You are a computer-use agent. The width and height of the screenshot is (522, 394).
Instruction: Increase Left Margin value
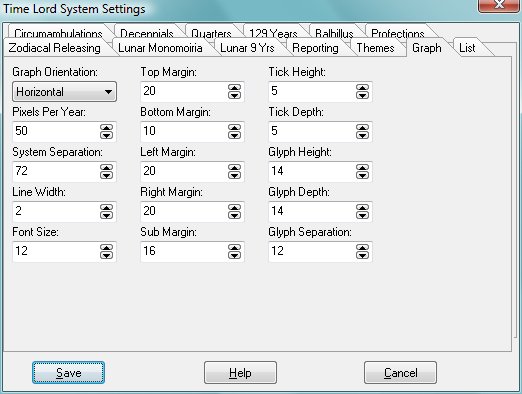234,168
